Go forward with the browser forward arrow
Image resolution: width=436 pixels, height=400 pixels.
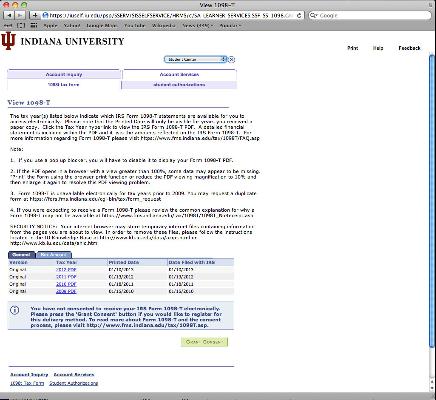pos(20,15)
